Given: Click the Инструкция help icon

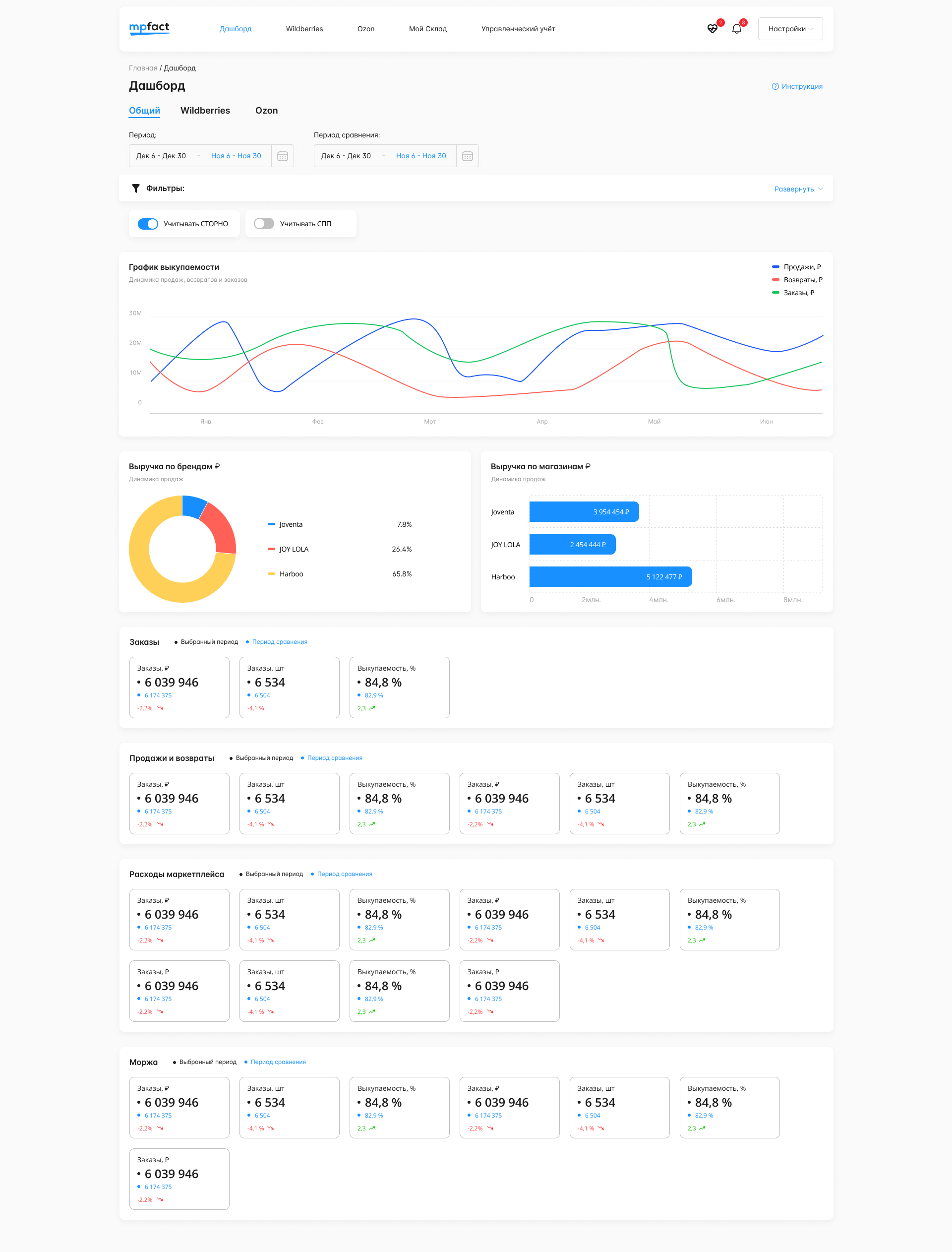Looking at the screenshot, I should [x=774, y=86].
